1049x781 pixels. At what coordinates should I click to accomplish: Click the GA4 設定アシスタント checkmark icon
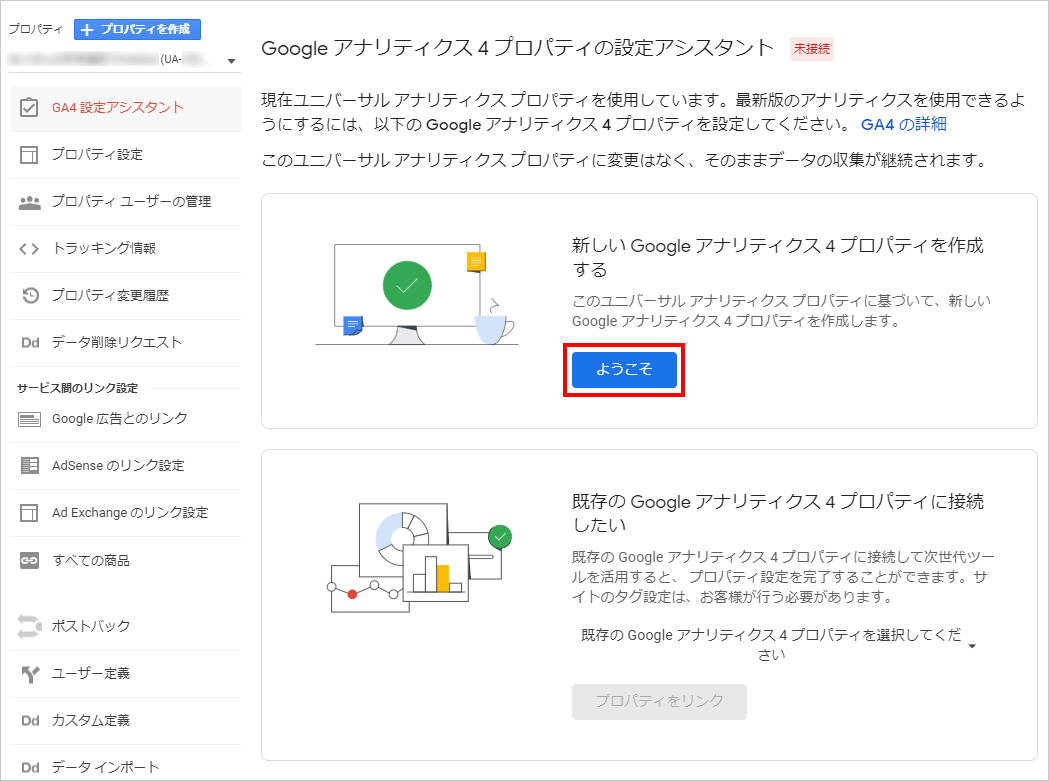(x=29, y=108)
